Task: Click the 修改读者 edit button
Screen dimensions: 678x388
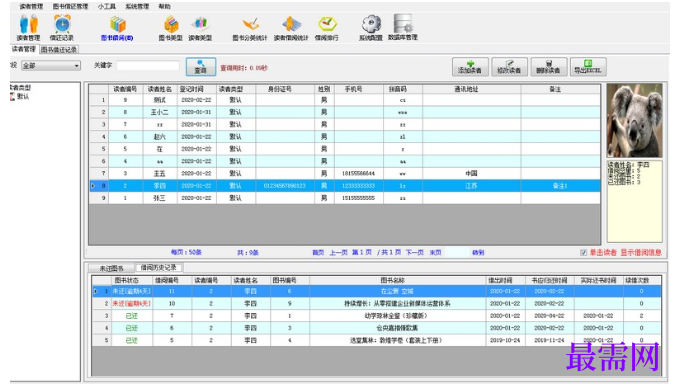Action: coord(509,67)
